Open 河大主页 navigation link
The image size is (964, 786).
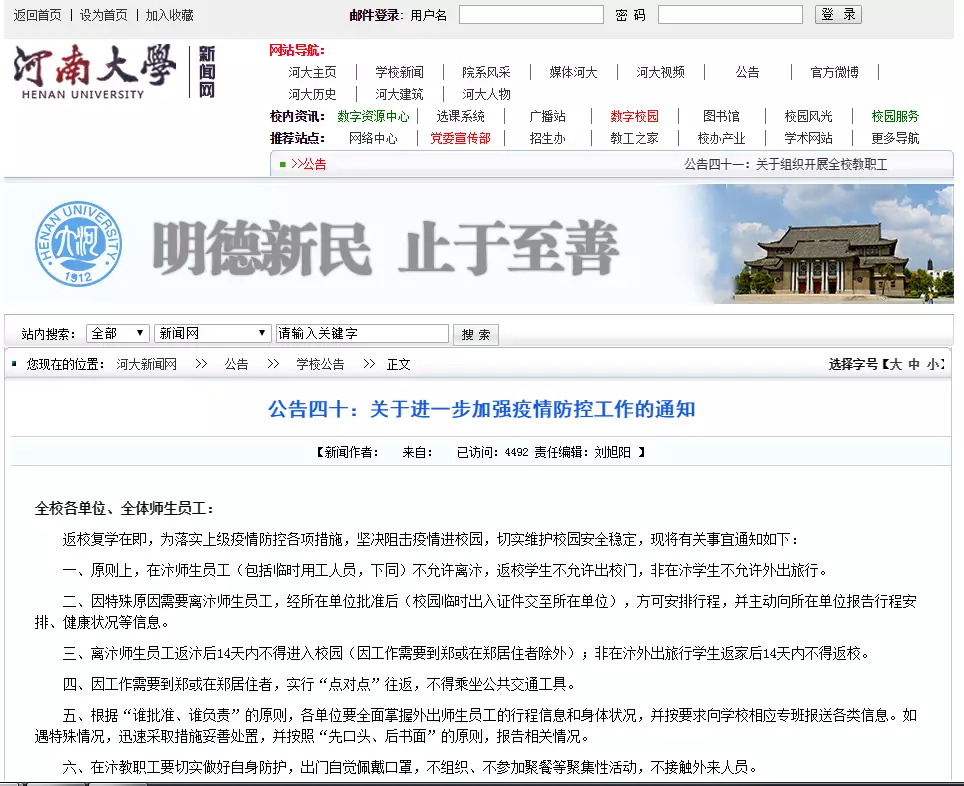(x=312, y=72)
